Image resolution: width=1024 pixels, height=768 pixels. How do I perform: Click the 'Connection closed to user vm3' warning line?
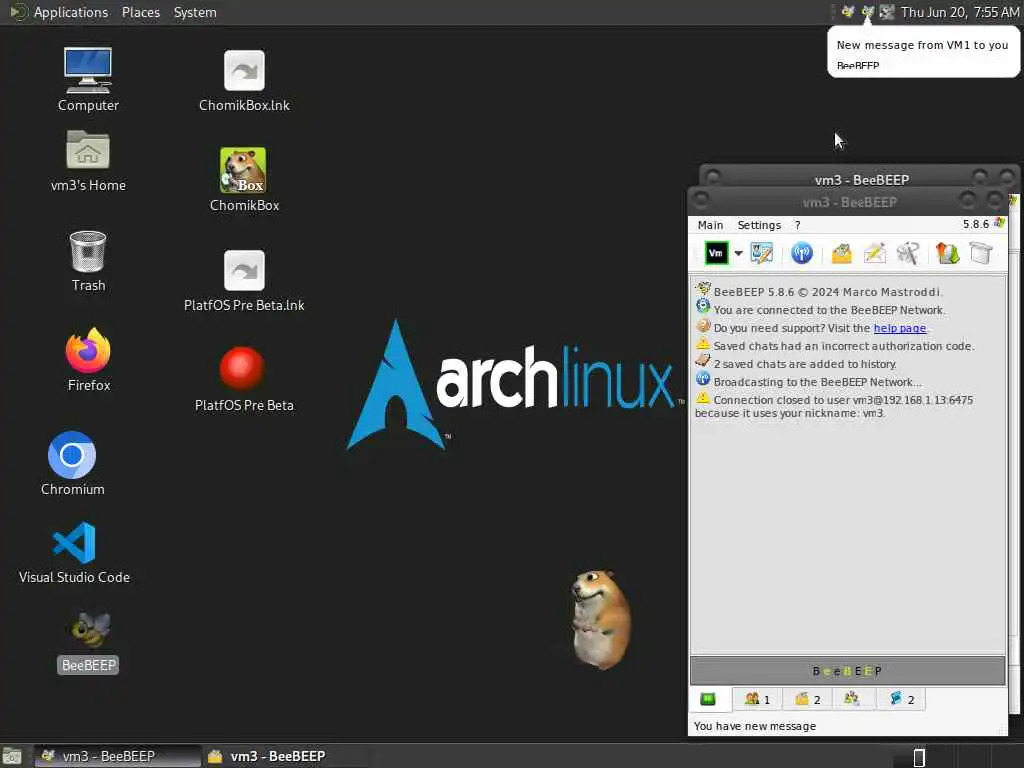coord(834,406)
